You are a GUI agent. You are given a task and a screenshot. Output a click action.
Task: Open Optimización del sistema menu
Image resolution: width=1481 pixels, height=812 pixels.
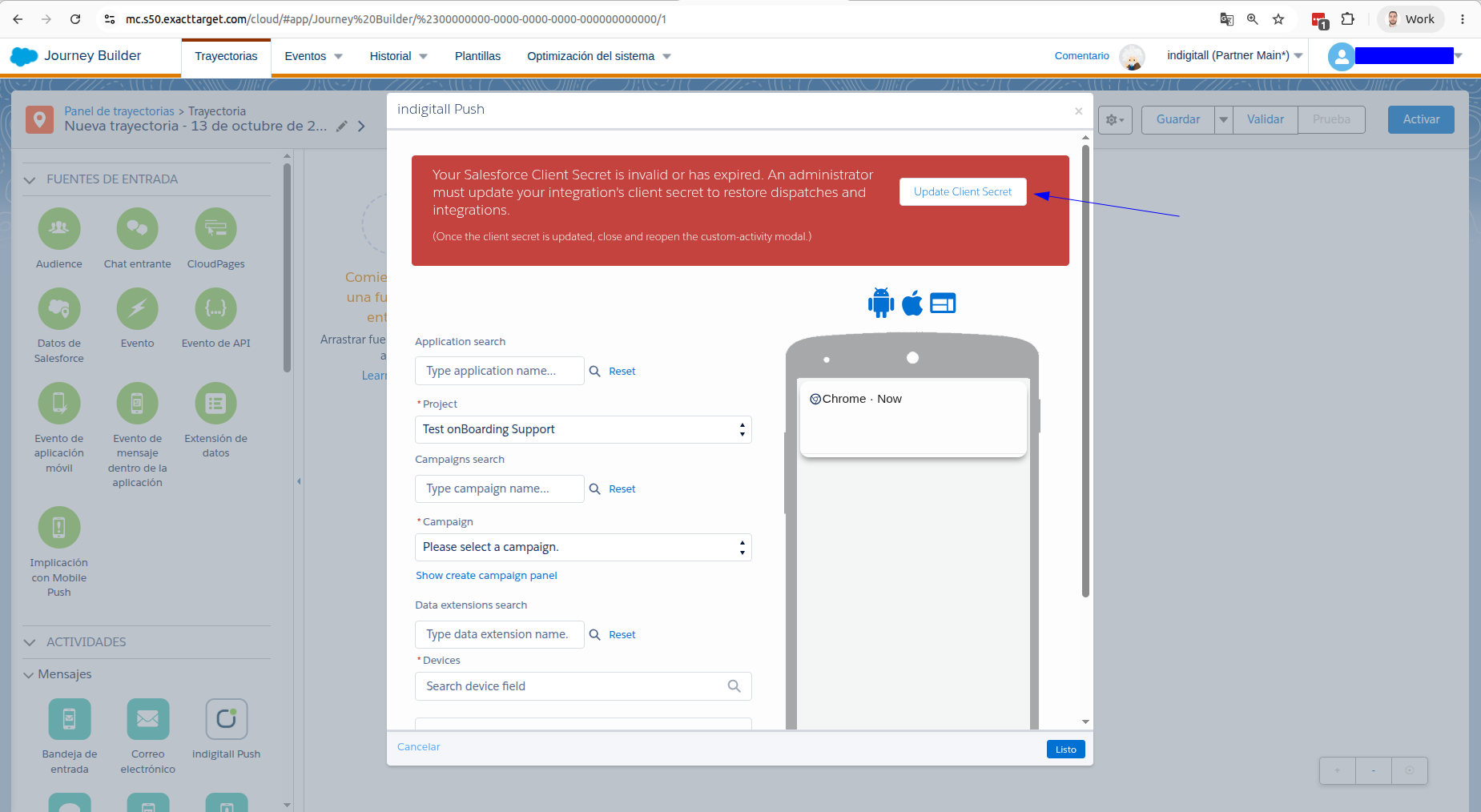599,57
